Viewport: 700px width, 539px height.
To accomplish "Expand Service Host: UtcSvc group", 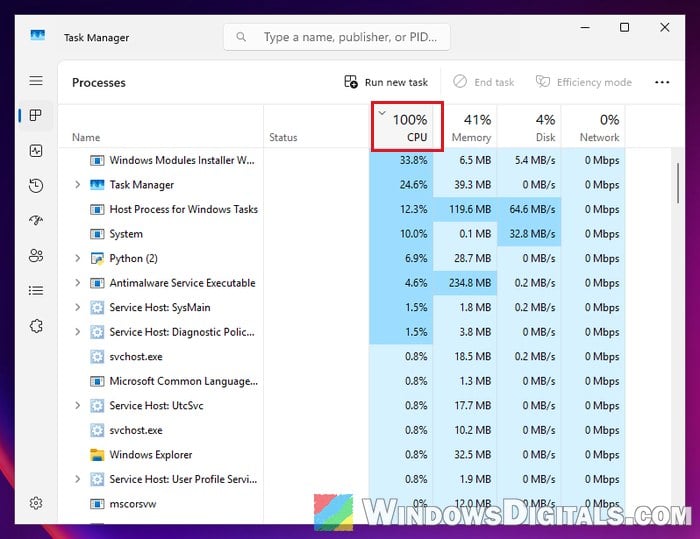I will [x=78, y=405].
